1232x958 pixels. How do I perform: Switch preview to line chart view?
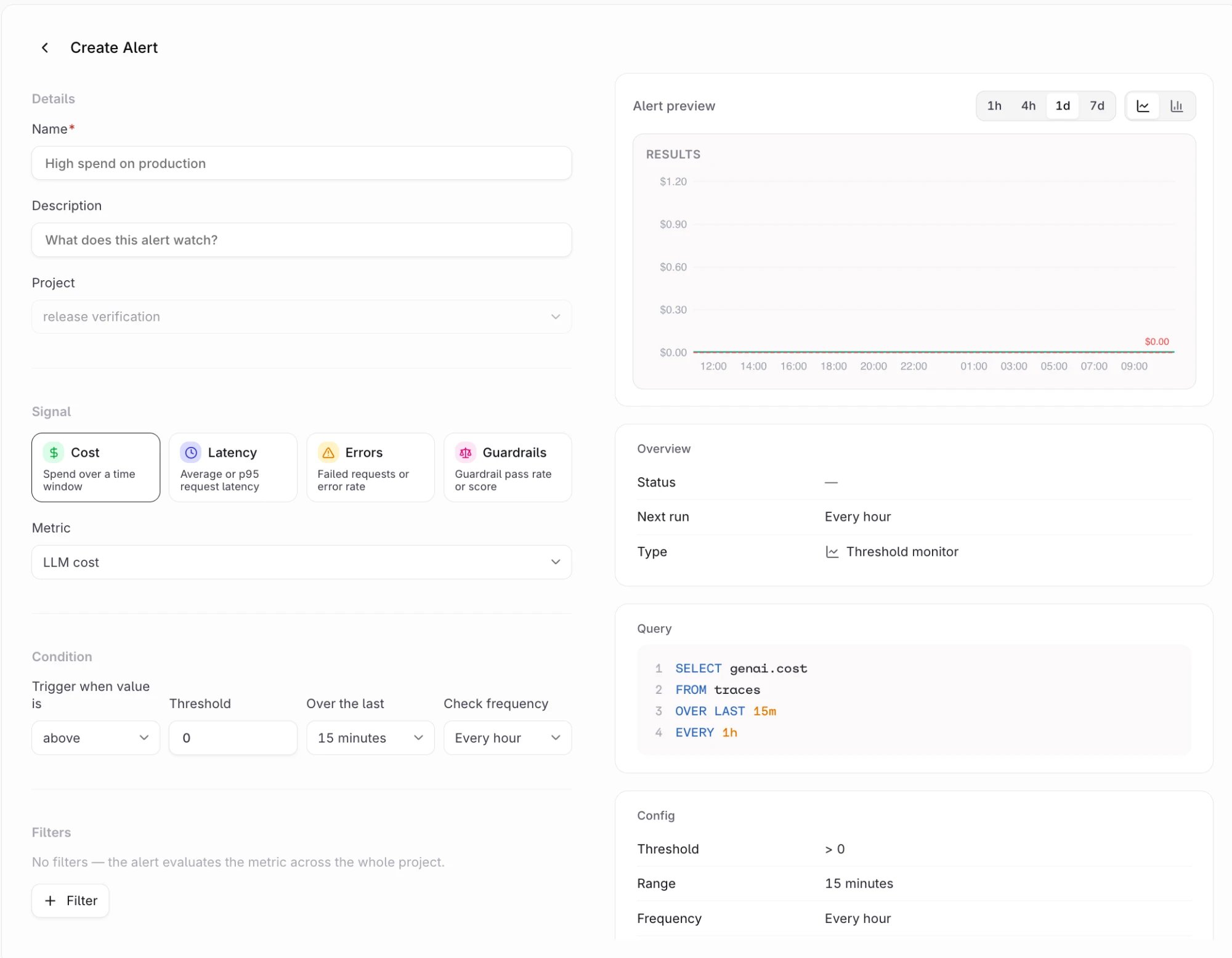(x=1143, y=106)
